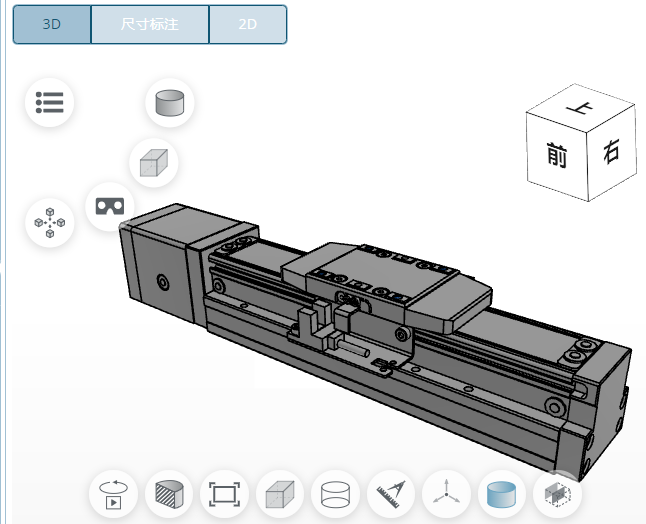Switch to the wireframe cylinder display
The image size is (646, 524).
coord(335,494)
